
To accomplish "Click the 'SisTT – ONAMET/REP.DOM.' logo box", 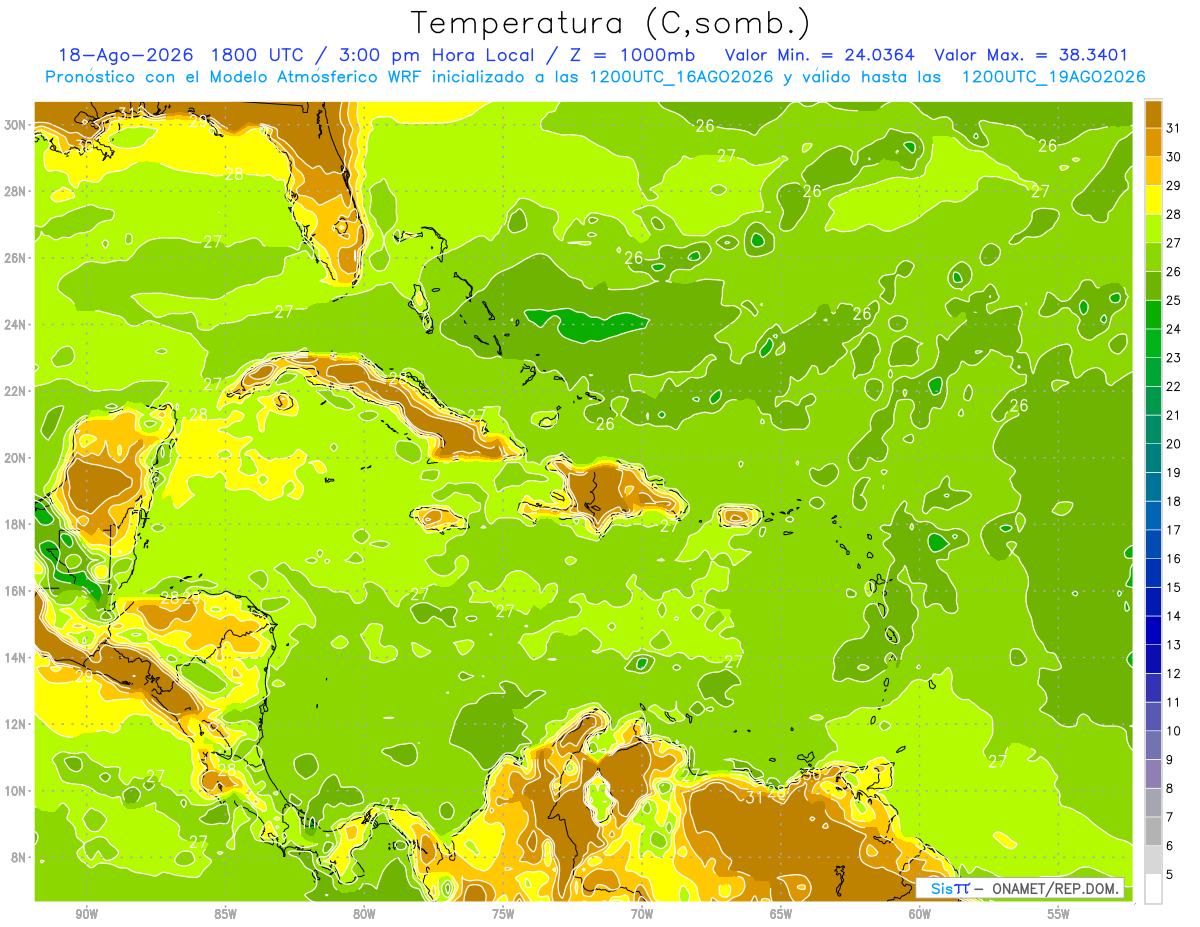I will 1020,888.
